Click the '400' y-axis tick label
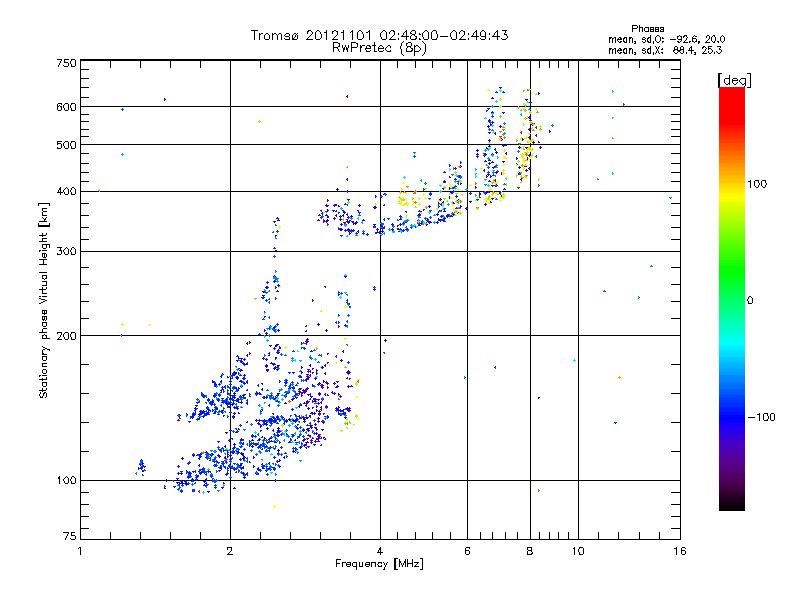800x600 pixels. click(66, 192)
